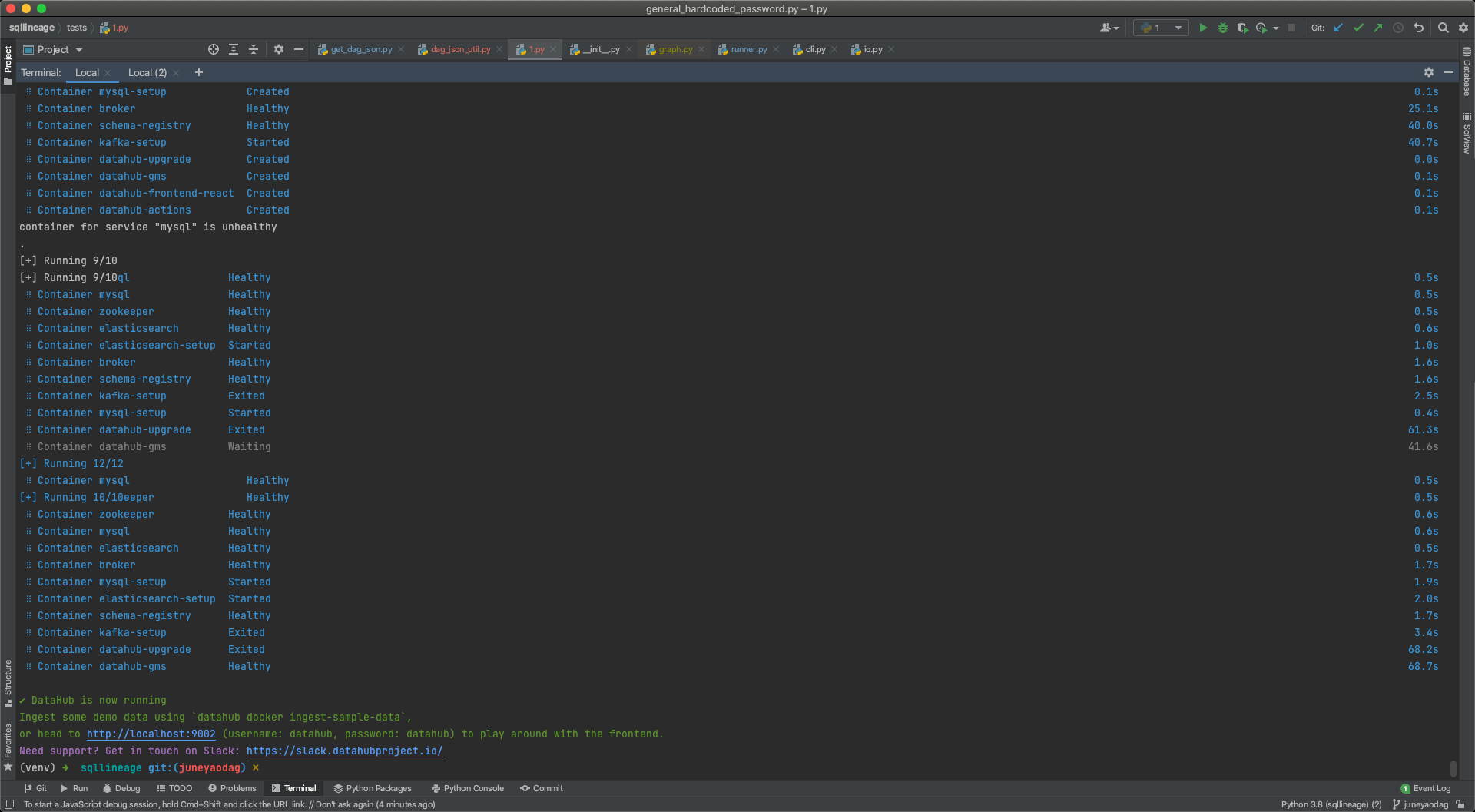The image size is (1475, 812).
Task: Toggle the Project side tool window
Action: pyautogui.click(x=8, y=65)
